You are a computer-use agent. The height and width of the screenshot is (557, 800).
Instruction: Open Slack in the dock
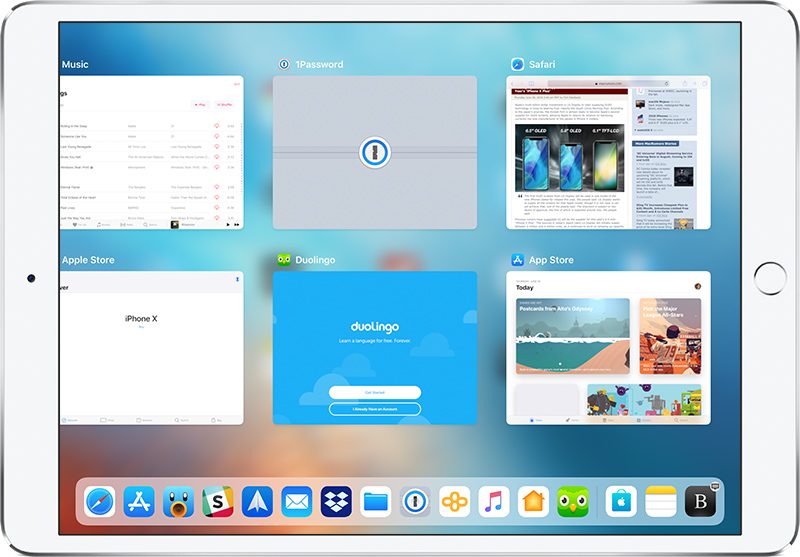tap(217, 501)
